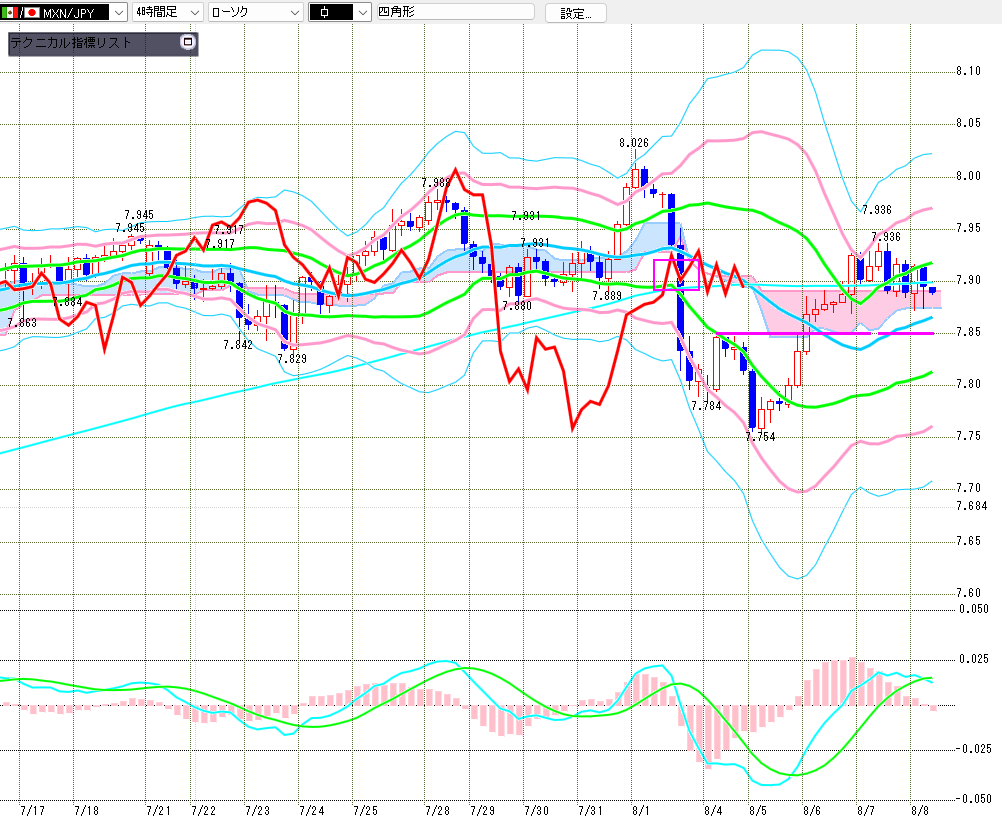Click the 7.863 price label
The image size is (1002, 821).
click(22, 323)
